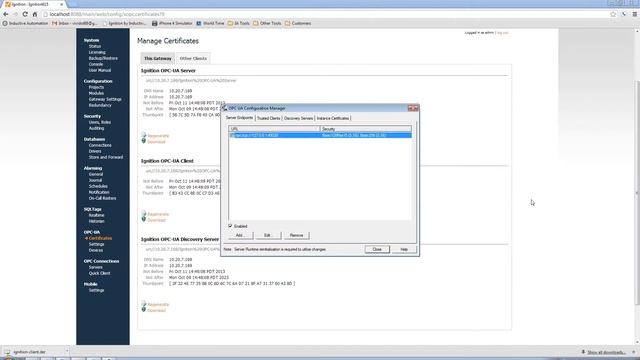Expand the Other Tools bookmark folder
This screenshot has width=640, height=360.
267,24
